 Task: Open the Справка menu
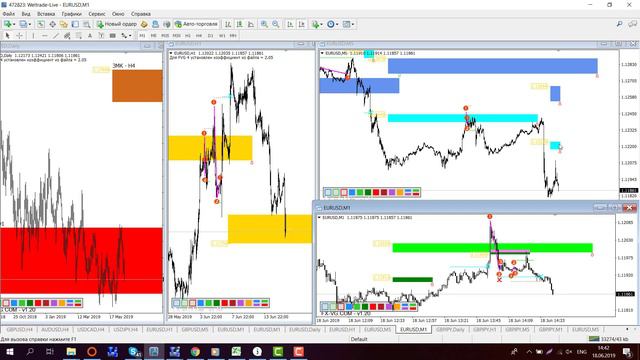click(x=141, y=14)
